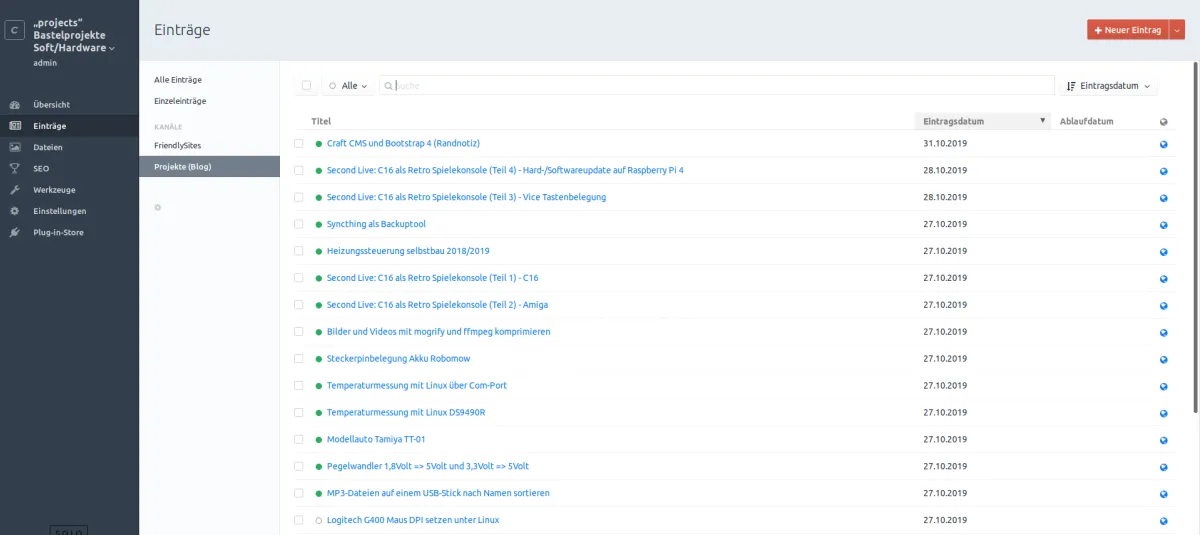Open globe link for Modellauto Tamiya TT-01 row
1200x535 pixels.
coord(1164,439)
